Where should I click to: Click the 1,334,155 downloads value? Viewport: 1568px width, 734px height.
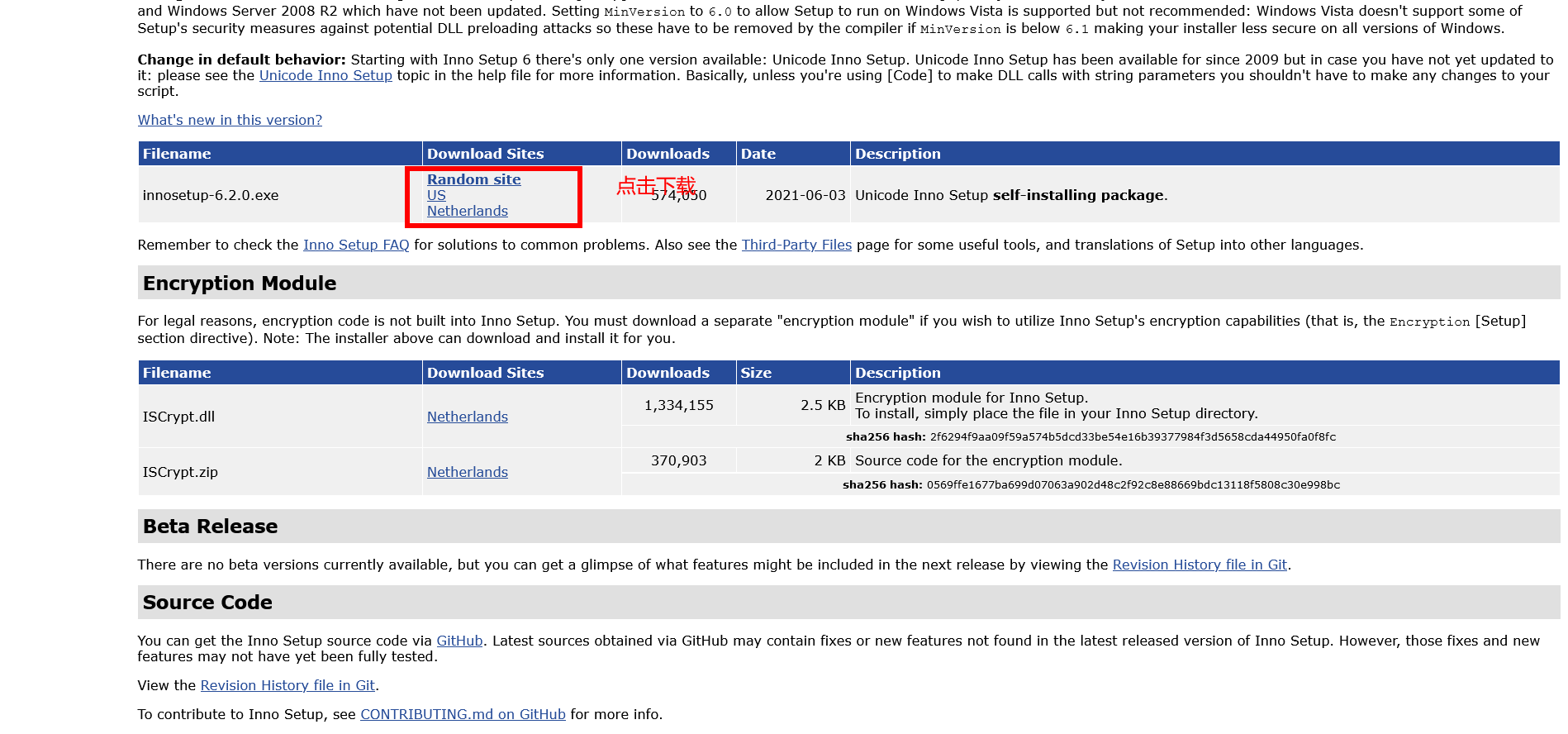pyautogui.click(x=679, y=405)
